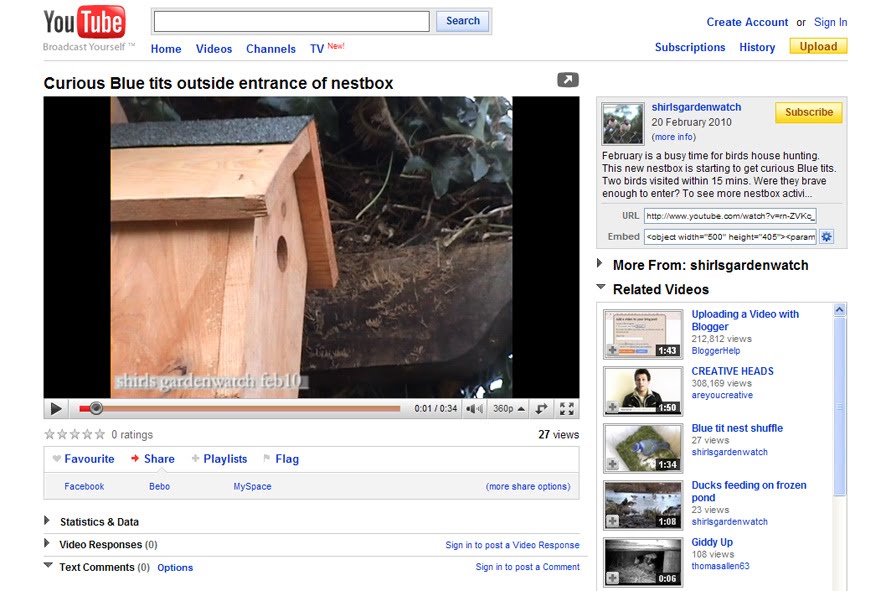Screen dimensions: 886x591
Task: Add 'CREATIVE HEADS' video to queue
Action: (x=613, y=407)
